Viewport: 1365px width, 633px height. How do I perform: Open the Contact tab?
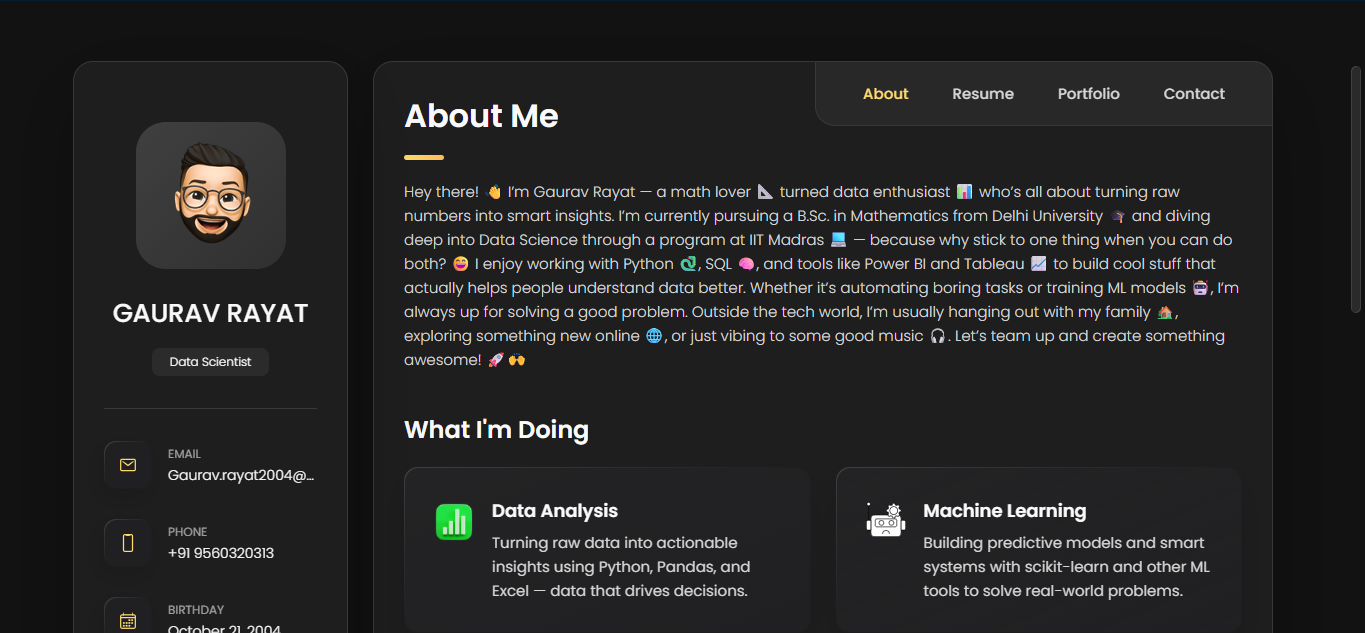tap(1194, 94)
